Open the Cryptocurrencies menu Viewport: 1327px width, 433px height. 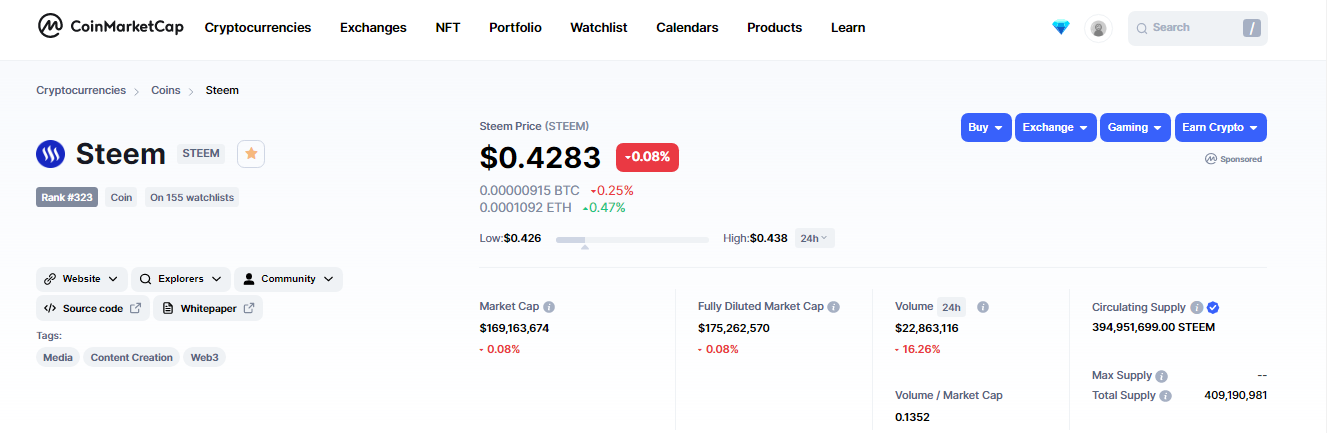pyautogui.click(x=258, y=28)
